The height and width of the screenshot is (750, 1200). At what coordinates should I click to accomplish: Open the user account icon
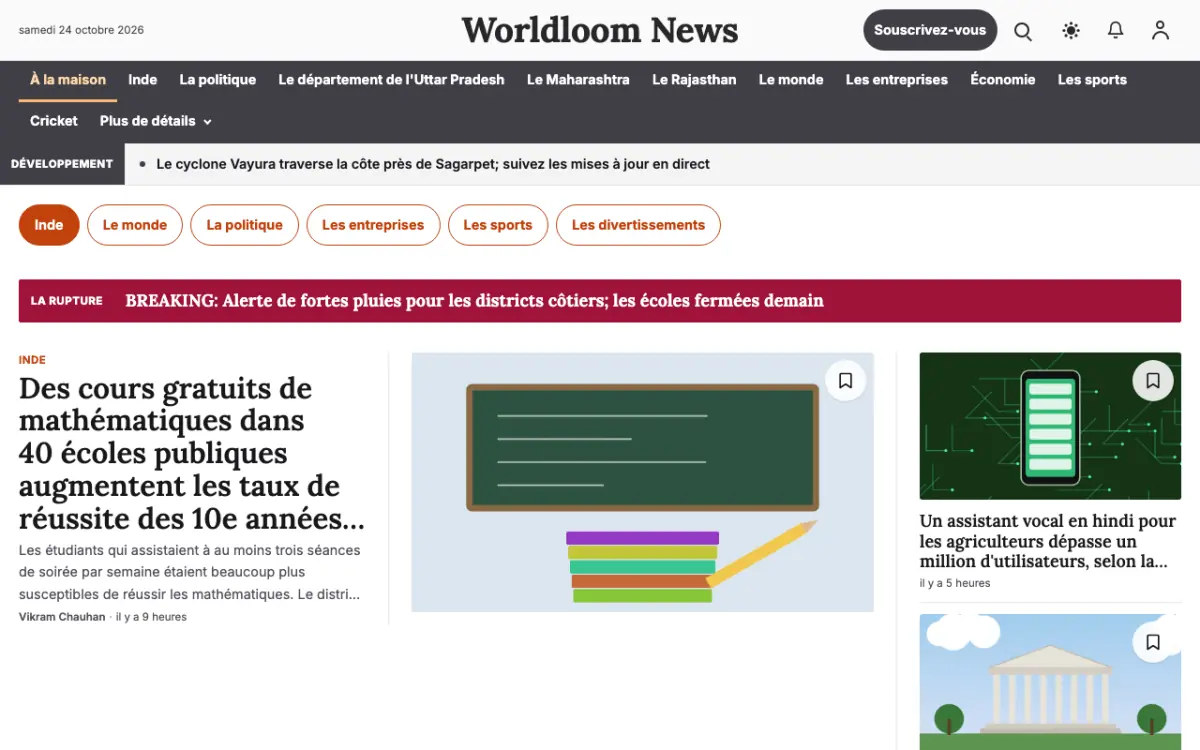point(1160,31)
